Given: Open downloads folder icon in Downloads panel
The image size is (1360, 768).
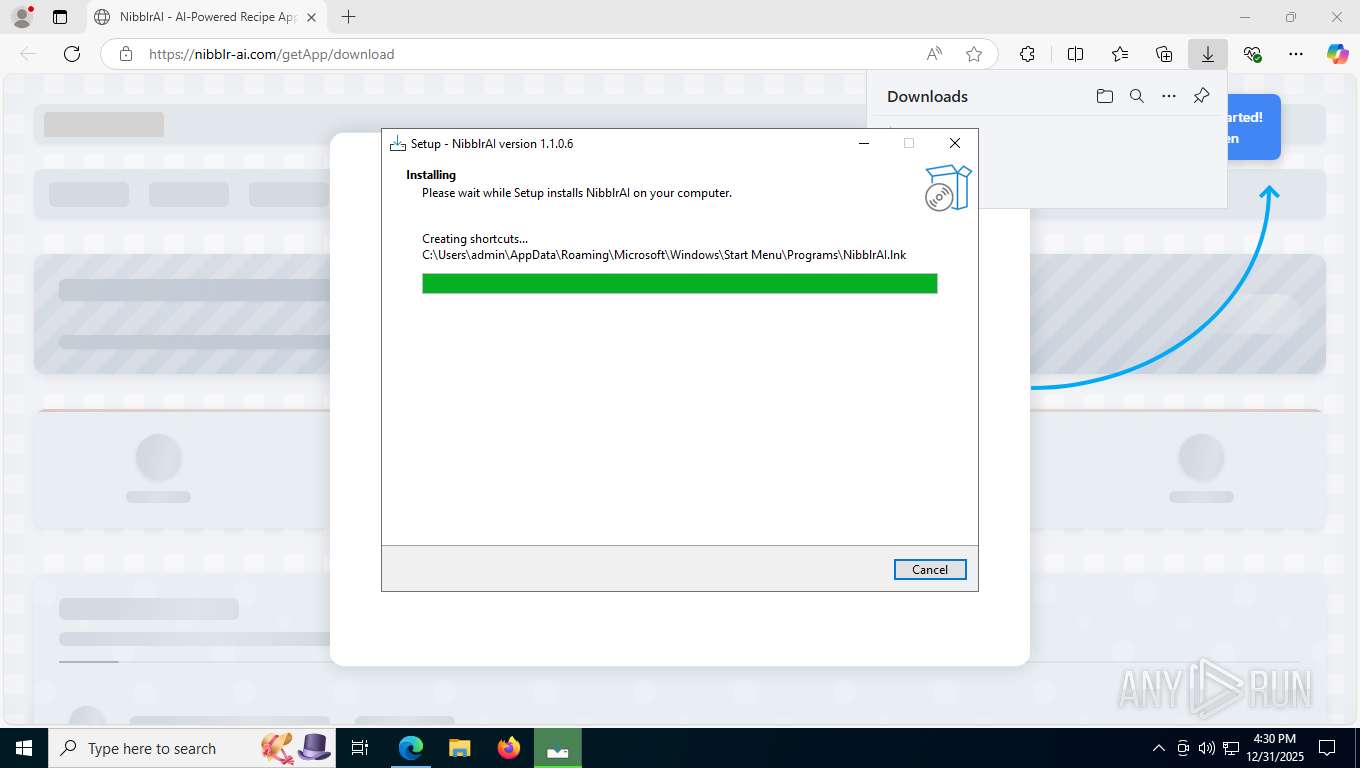Looking at the screenshot, I should tap(1105, 96).
